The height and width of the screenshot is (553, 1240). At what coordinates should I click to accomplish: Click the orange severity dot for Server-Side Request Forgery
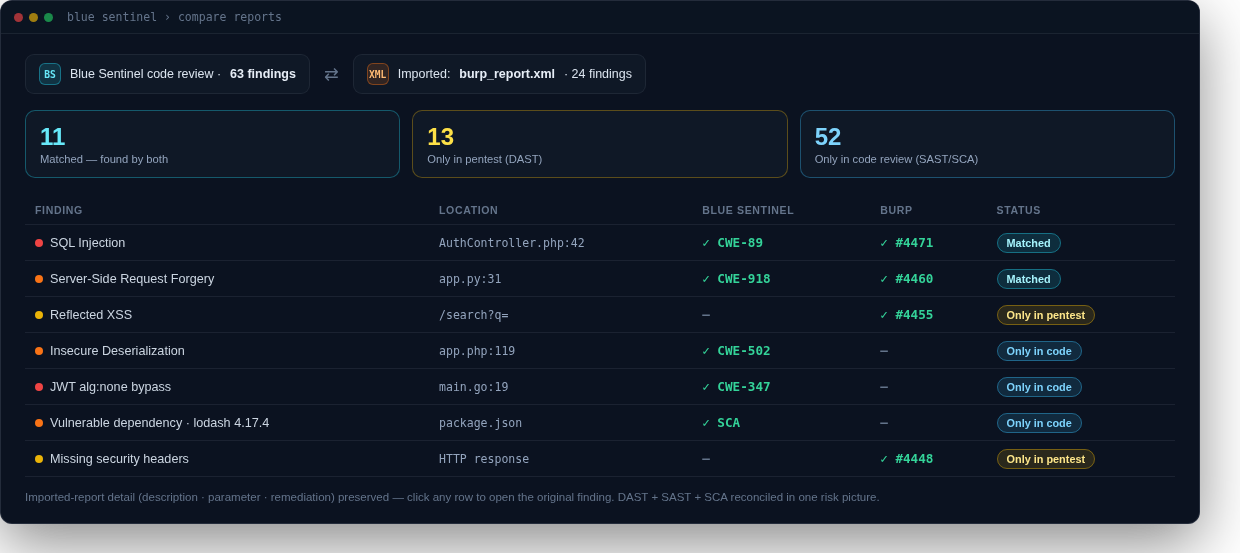(39, 279)
